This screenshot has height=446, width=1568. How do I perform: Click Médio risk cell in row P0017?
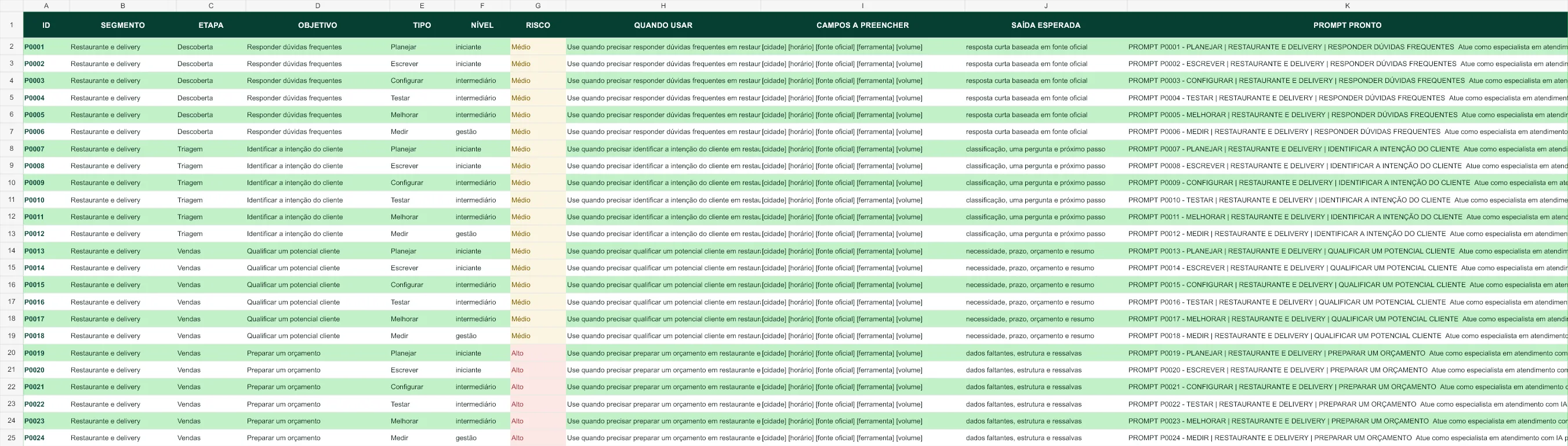(x=538, y=319)
